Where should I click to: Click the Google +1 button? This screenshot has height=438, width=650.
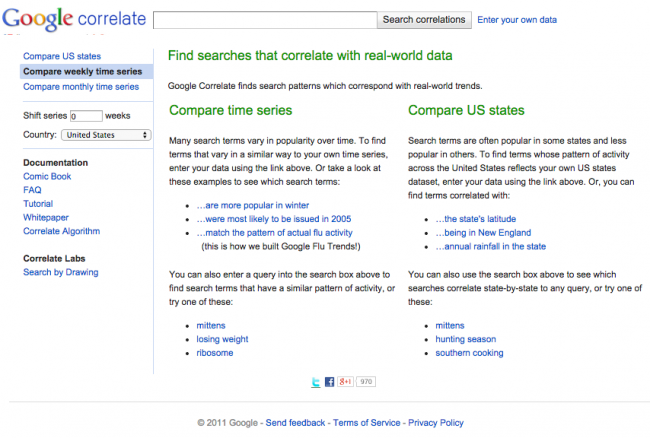coord(345,382)
